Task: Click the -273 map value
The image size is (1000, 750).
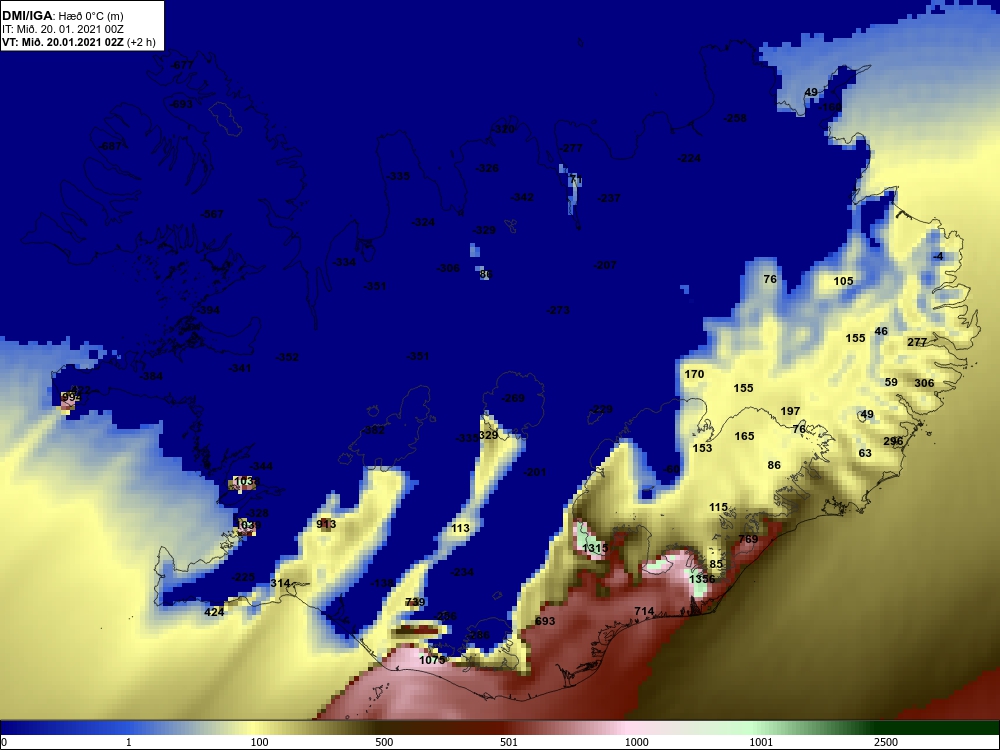Action: 558,310
